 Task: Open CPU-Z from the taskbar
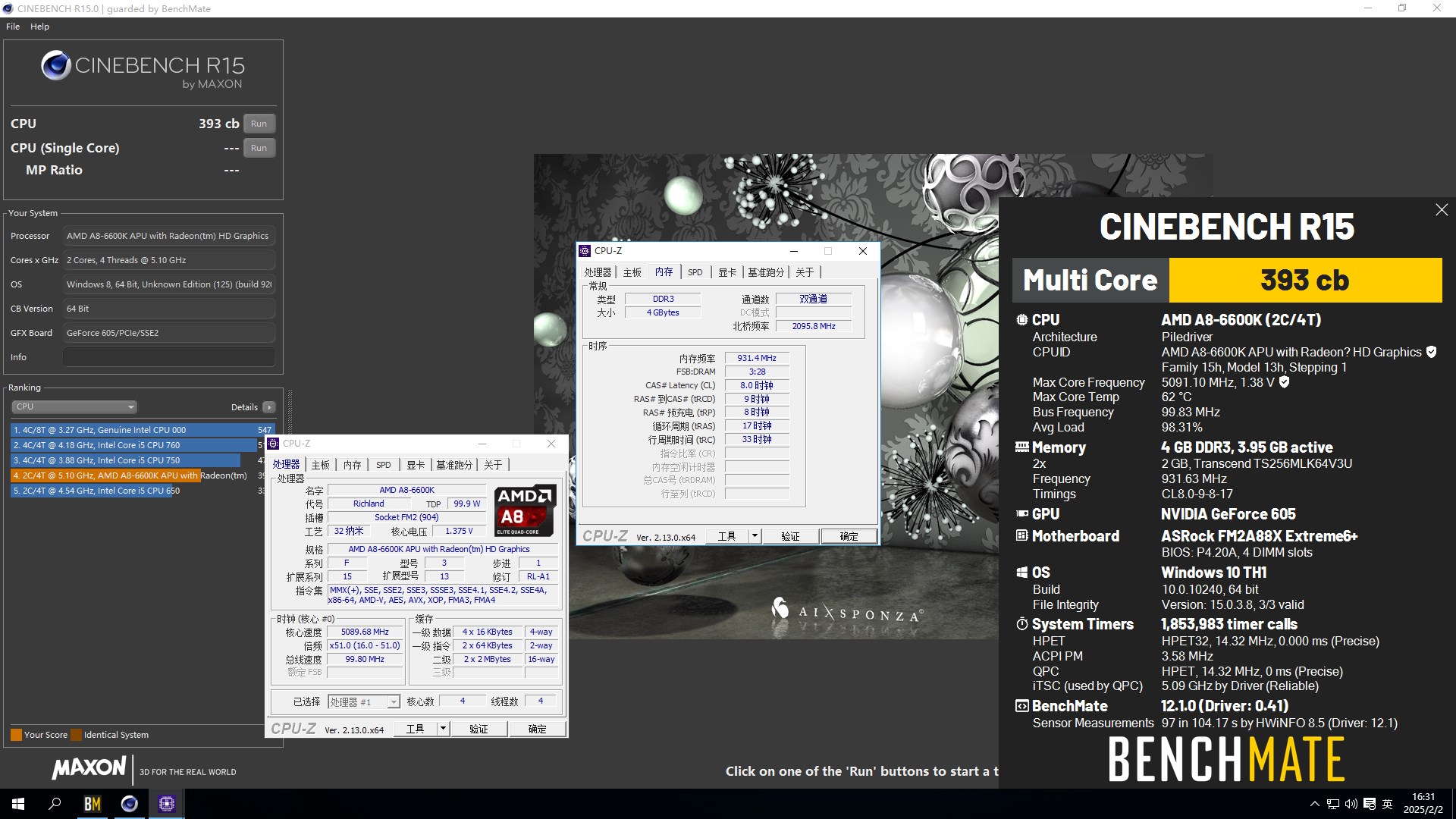click(167, 804)
